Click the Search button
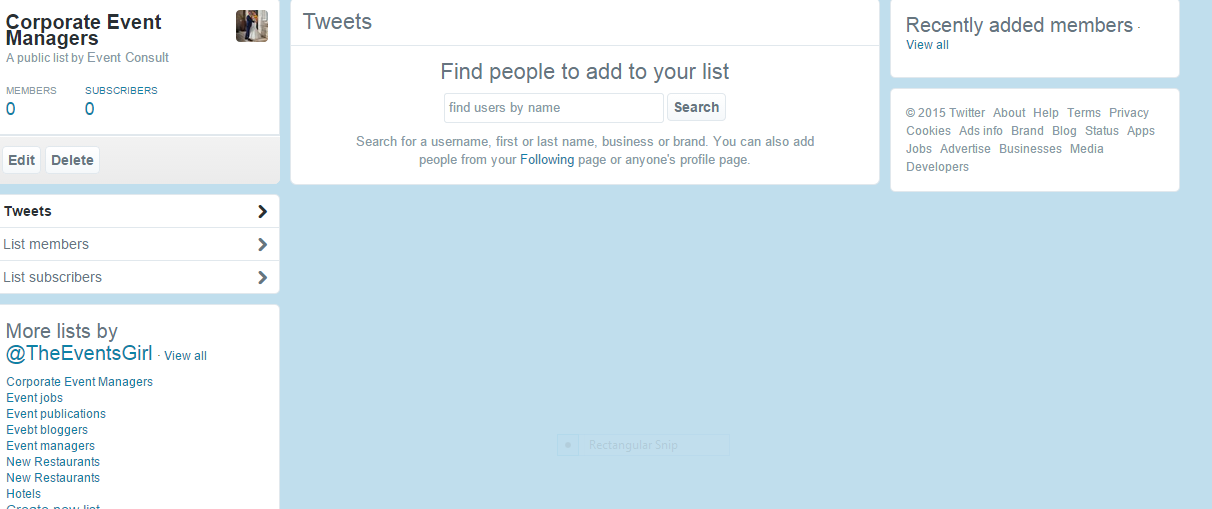The height and width of the screenshot is (509, 1212). pos(697,107)
